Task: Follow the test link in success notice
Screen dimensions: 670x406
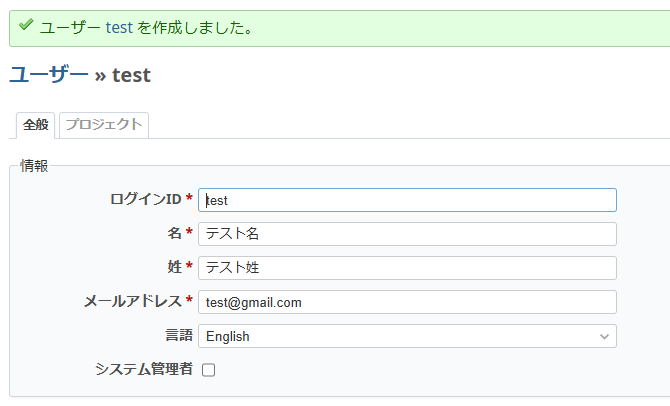Action: point(119,28)
